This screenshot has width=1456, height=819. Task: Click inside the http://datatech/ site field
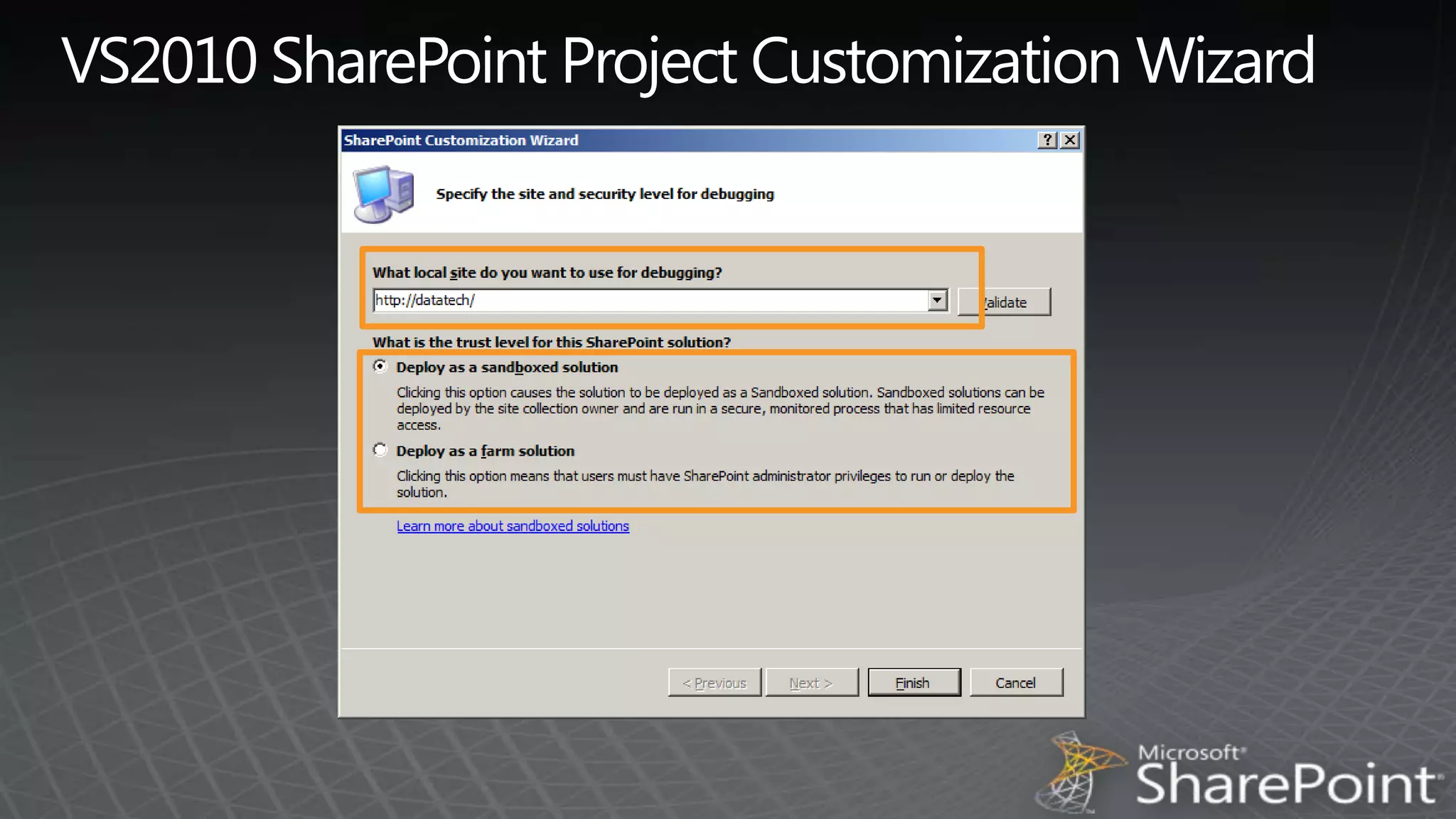pyautogui.click(x=640, y=300)
